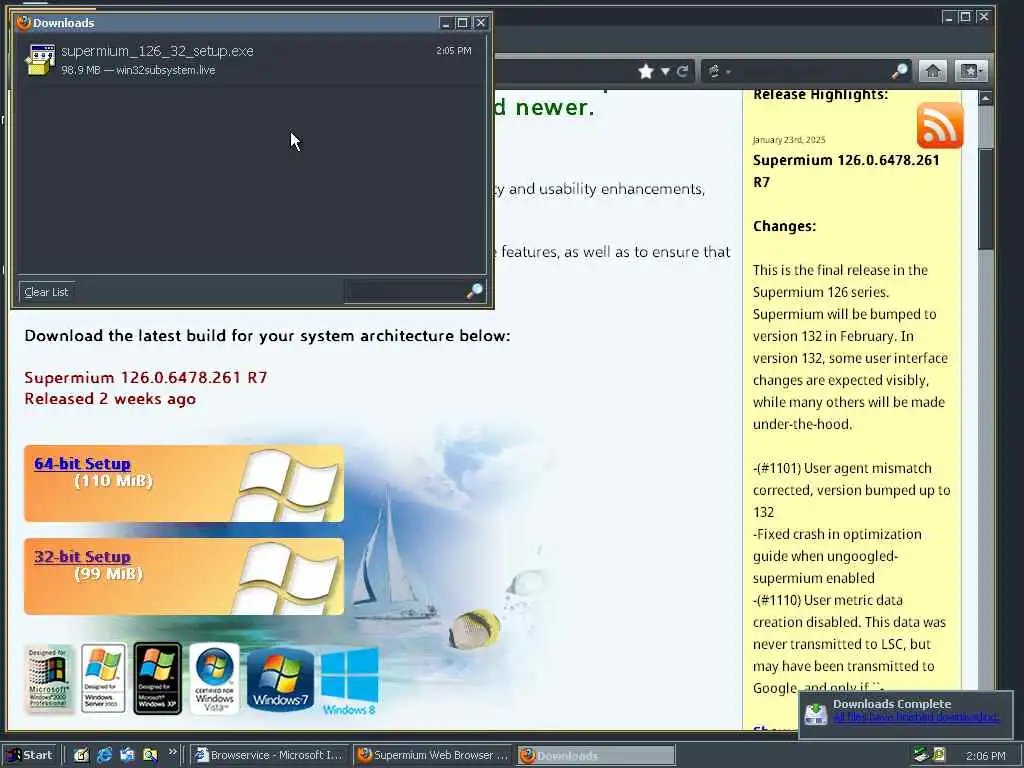The image size is (1024, 768).
Task: Click the 'Released 2 weeks ago' text
Action: coord(110,399)
